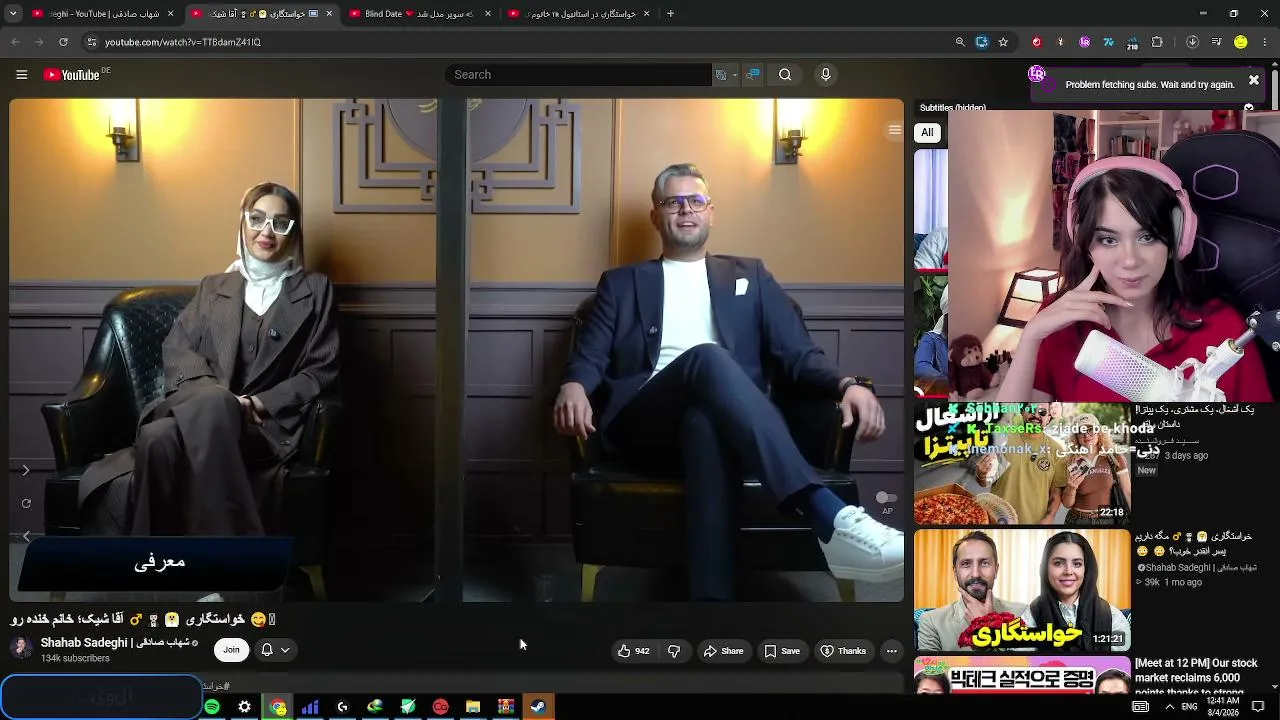The width and height of the screenshot is (1280, 720).
Task: Open the browser extensions puzzle icon
Action: (1157, 42)
